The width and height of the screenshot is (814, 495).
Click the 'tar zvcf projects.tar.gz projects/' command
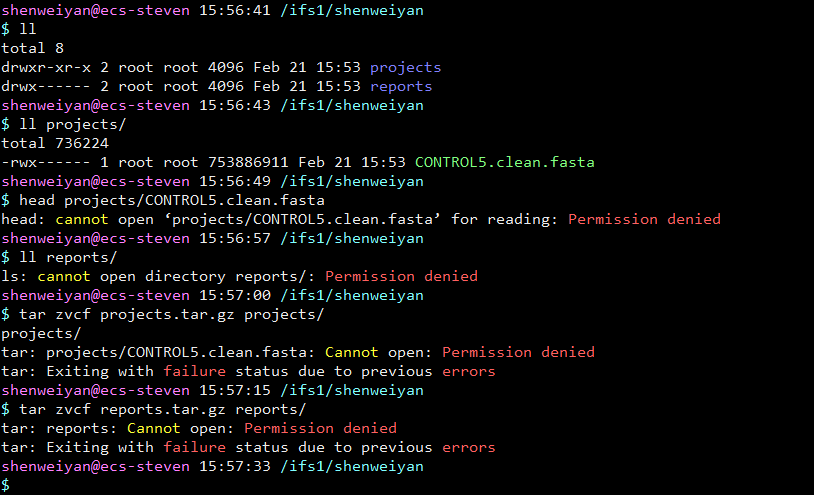point(168,314)
